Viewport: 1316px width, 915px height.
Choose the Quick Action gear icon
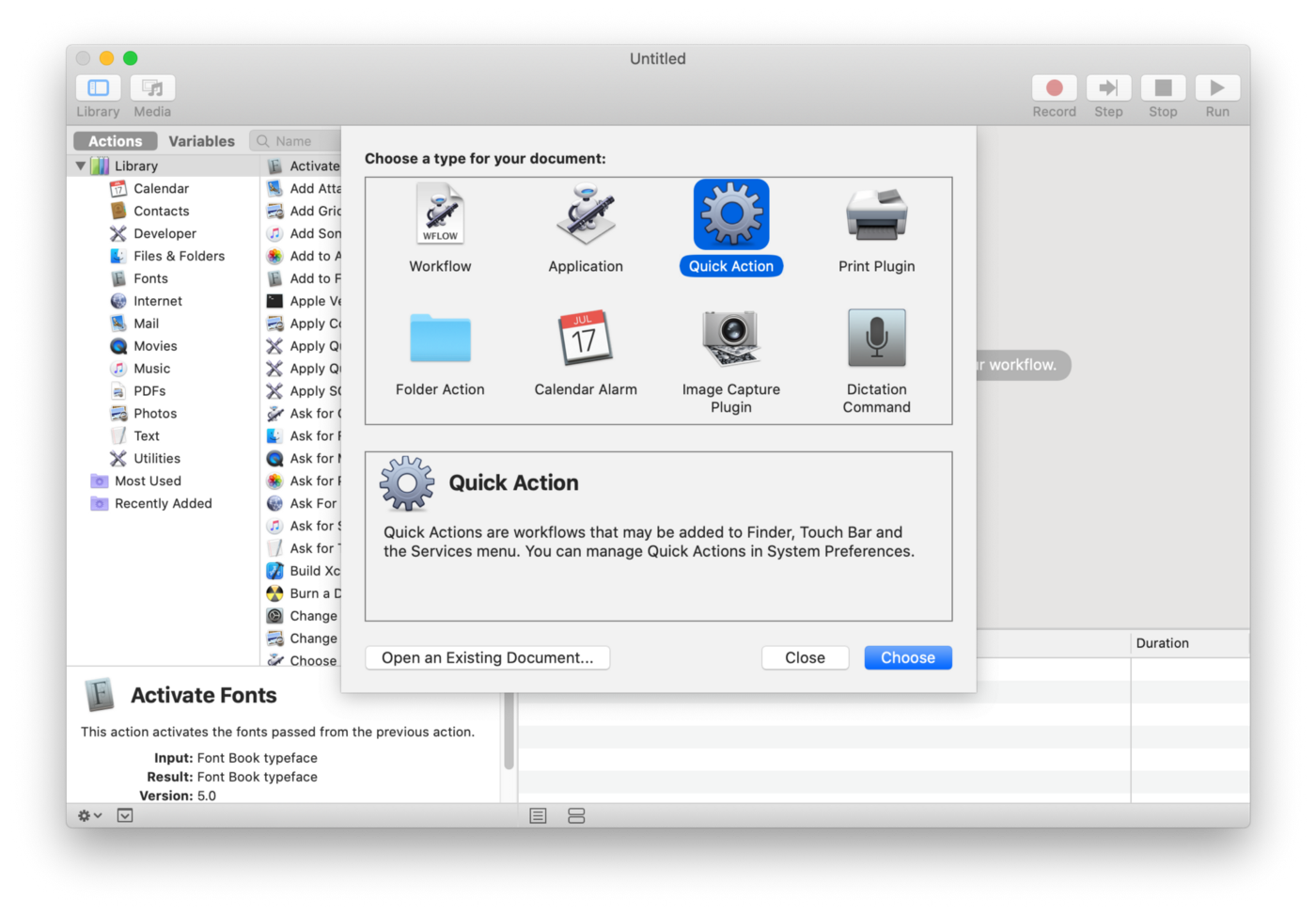click(x=731, y=215)
